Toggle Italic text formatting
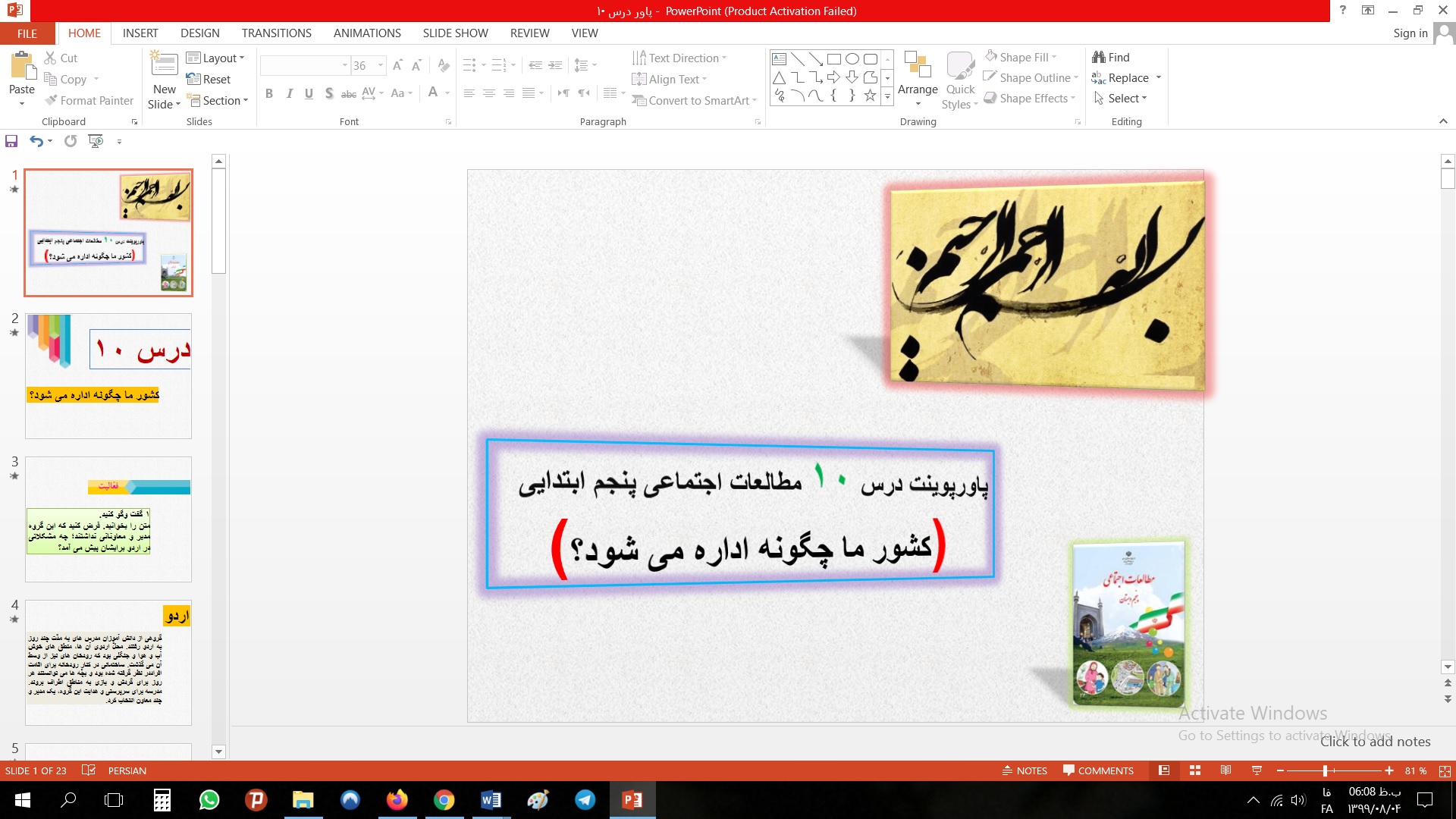The width and height of the screenshot is (1456, 819). click(x=289, y=93)
